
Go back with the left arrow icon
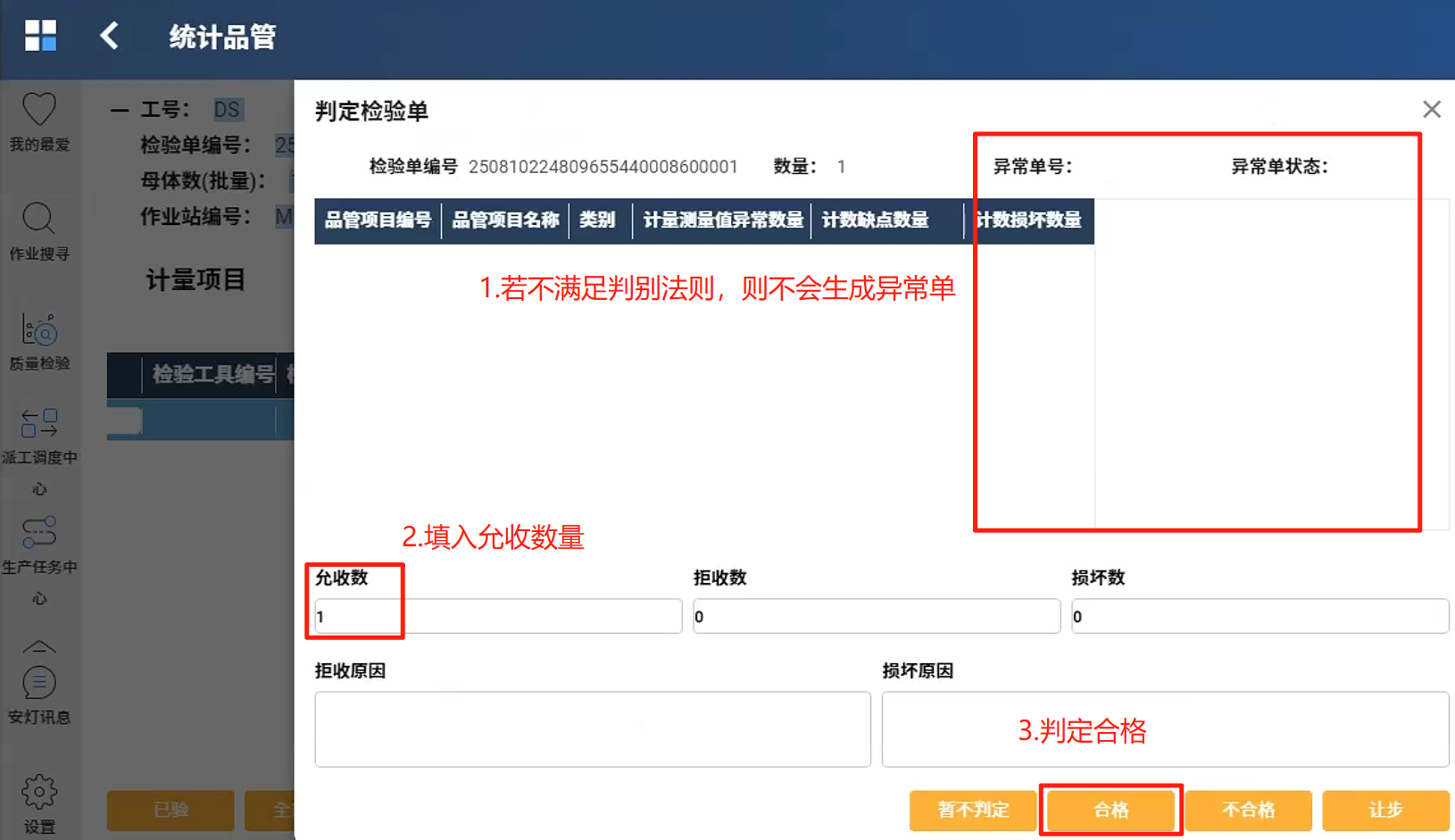pos(109,36)
